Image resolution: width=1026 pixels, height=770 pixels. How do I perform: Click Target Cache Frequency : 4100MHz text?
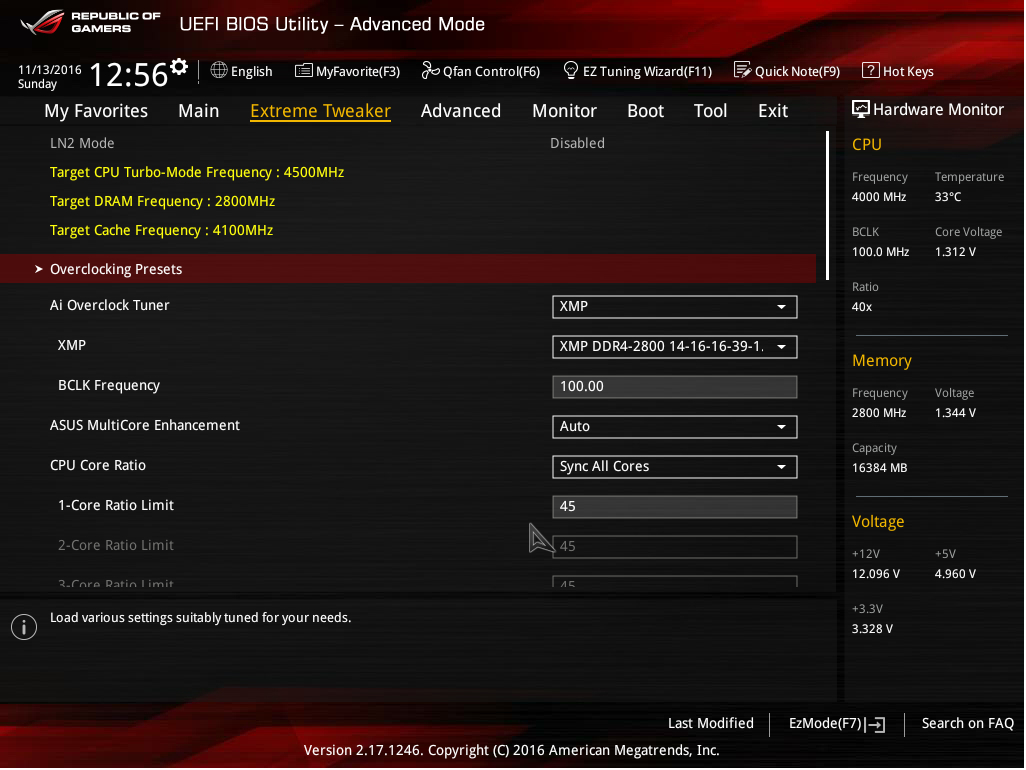click(162, 230)
